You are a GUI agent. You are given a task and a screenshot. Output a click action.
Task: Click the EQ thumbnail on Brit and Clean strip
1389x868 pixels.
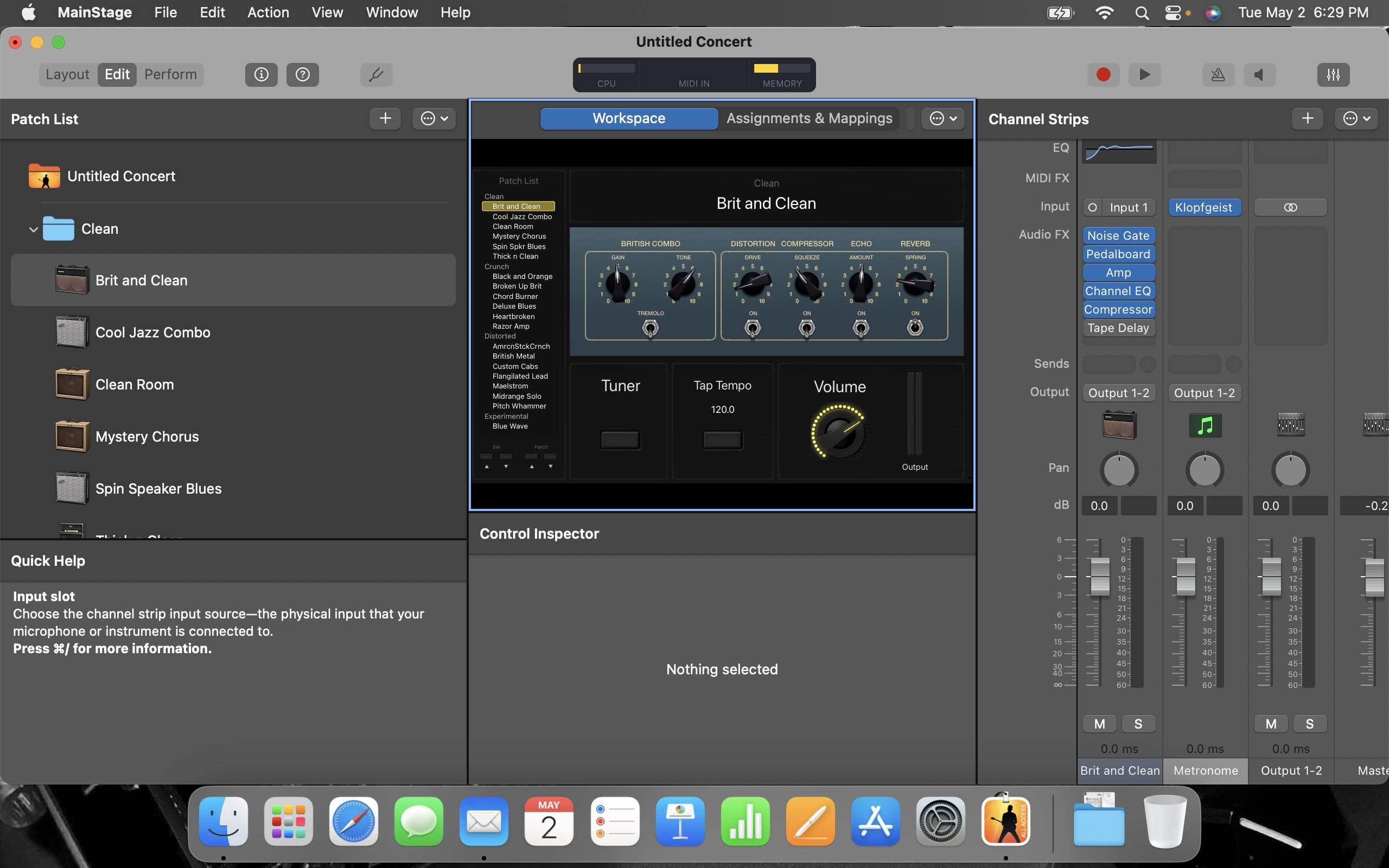pyautogui.click(x=1119, y=151)
